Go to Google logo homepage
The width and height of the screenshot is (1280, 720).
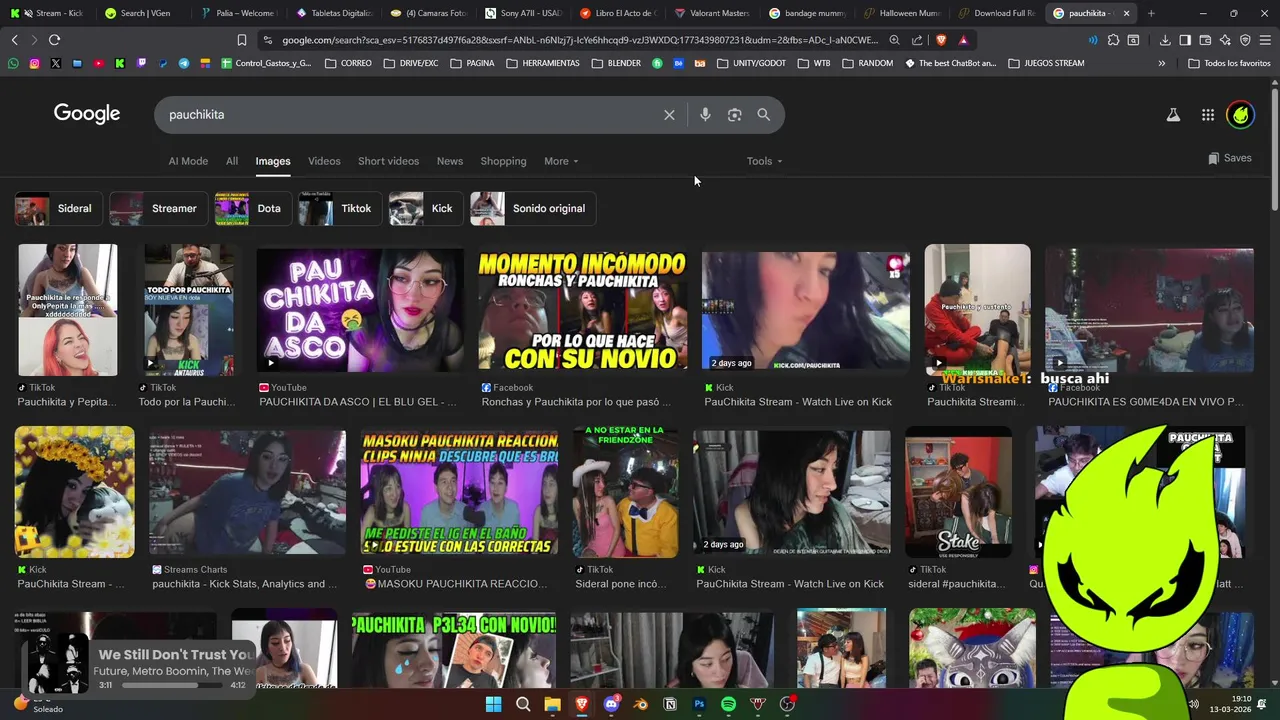click(87, 114)
